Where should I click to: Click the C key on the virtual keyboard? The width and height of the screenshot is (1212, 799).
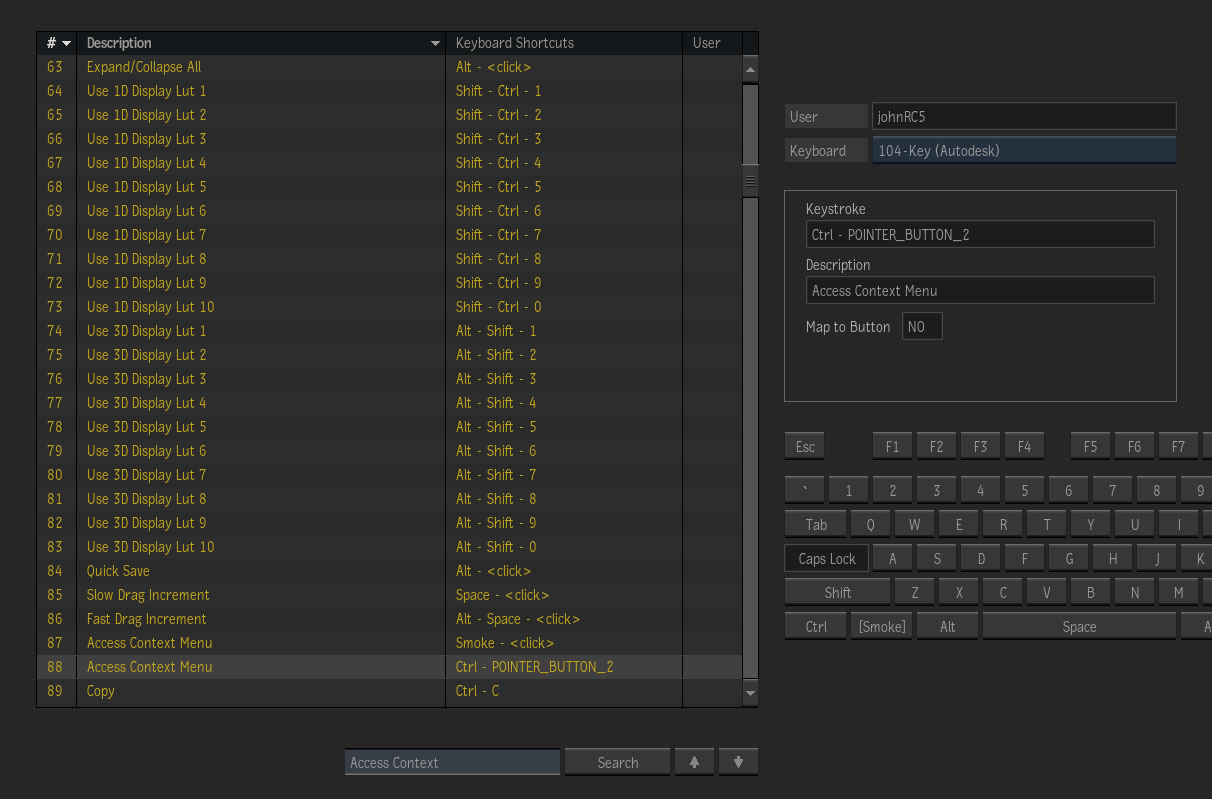click(1002, 592)
